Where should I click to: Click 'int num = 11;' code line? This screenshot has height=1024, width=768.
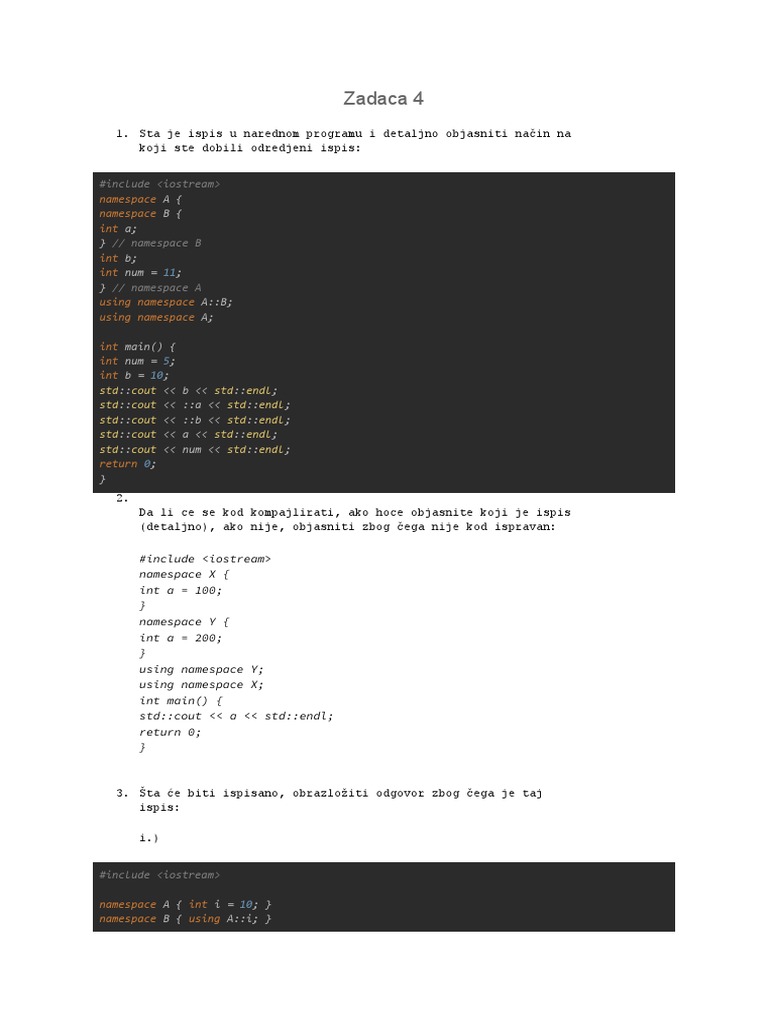click(140, 272)
